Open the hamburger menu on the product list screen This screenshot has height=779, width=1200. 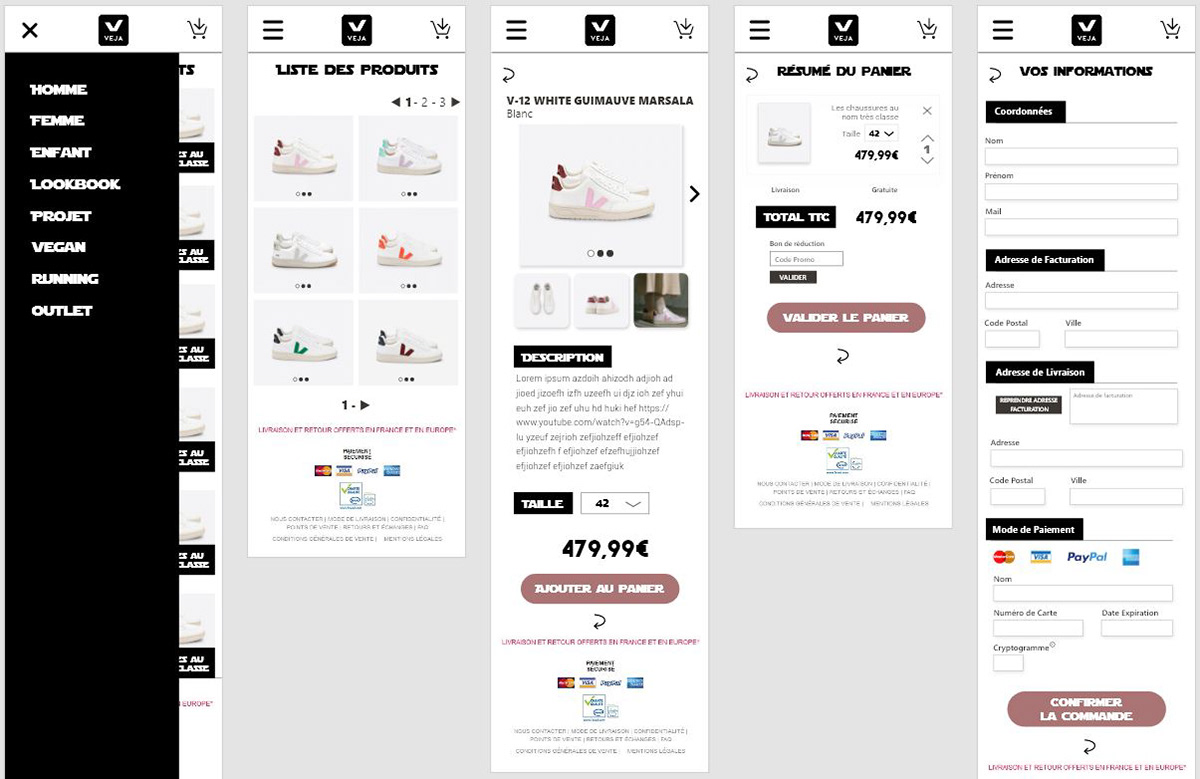(273, 30)
